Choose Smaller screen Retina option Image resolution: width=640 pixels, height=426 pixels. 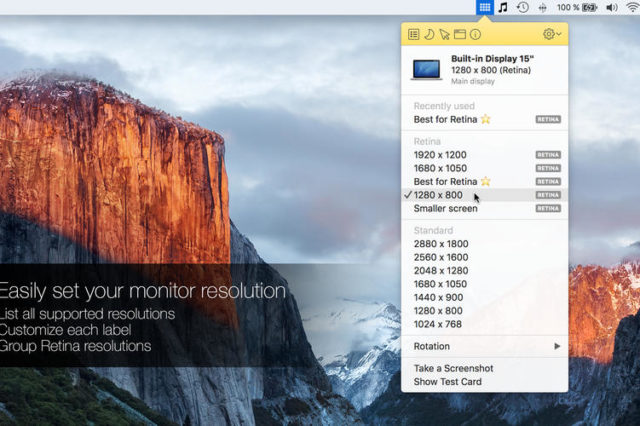445,208
